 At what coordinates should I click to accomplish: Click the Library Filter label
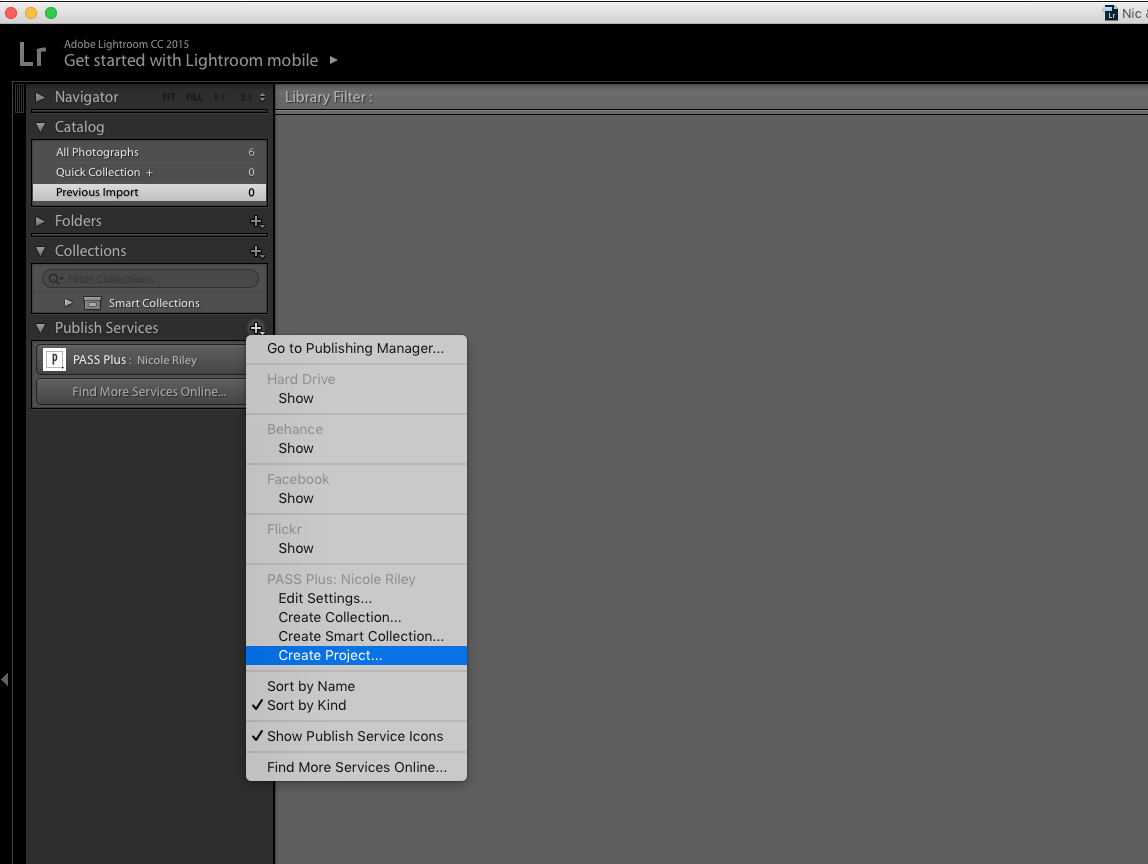pyautogui.click(x=329, y=97)
